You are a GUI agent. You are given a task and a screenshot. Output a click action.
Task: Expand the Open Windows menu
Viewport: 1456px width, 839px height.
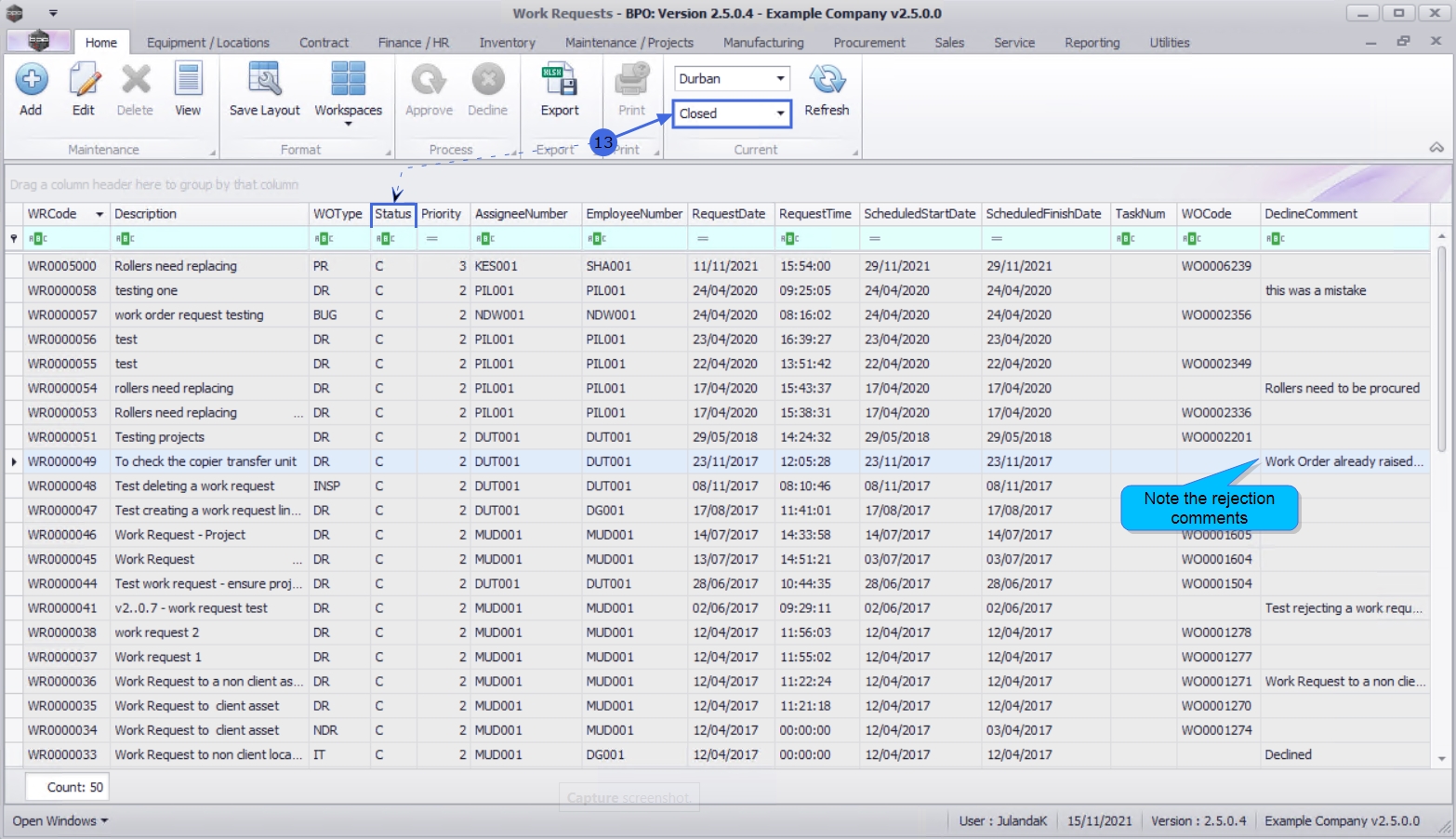click(60, 821)
